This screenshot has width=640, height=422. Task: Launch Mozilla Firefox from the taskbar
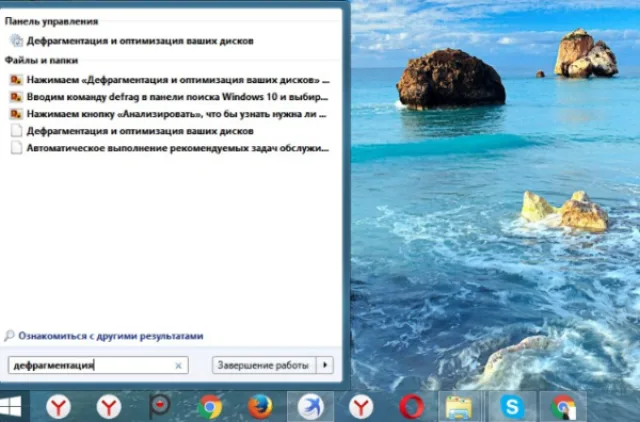(260, 407)
